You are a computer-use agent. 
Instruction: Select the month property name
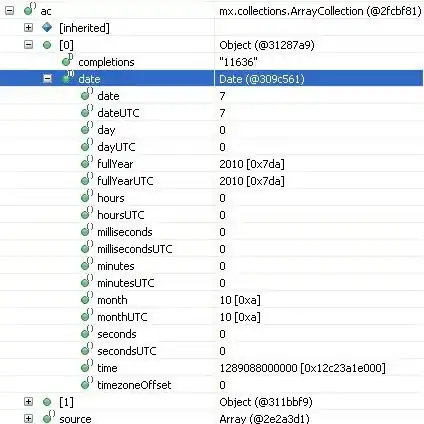(112, 300)
